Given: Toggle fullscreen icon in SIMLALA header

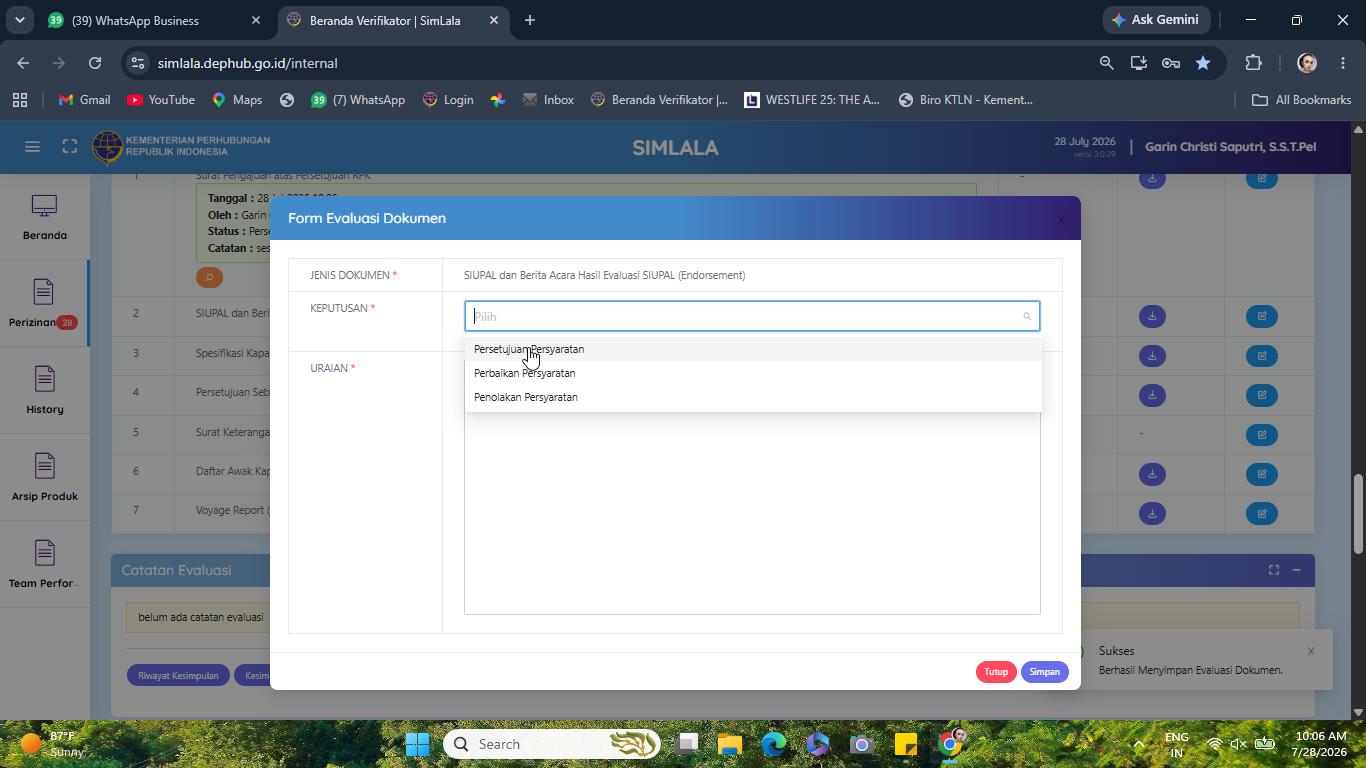Looking at the screenshot, I should 69,147.
